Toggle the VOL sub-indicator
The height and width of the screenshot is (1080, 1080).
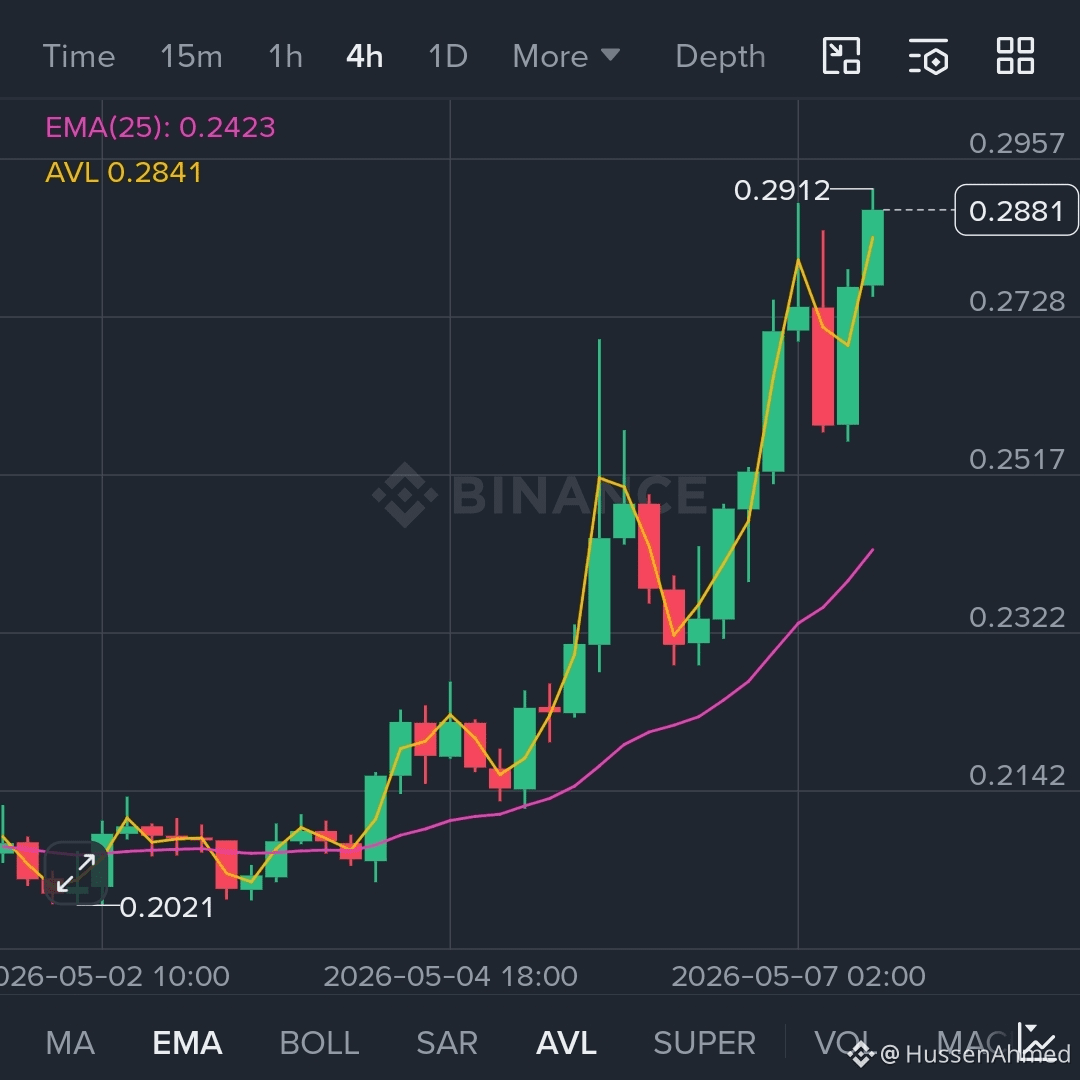coord(842,1043)
